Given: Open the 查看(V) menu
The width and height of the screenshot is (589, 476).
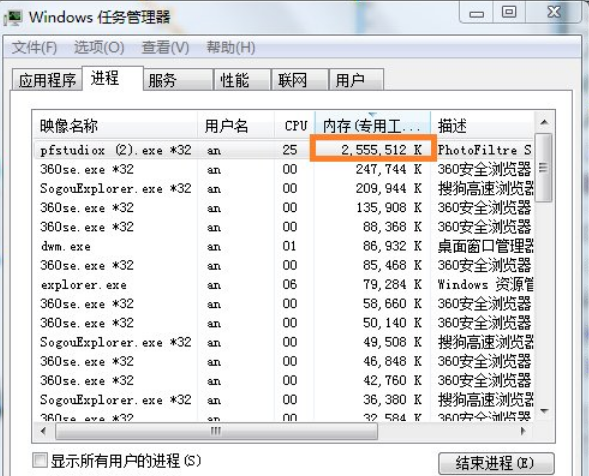Looking at the screenshot, I should click(165, 48).
